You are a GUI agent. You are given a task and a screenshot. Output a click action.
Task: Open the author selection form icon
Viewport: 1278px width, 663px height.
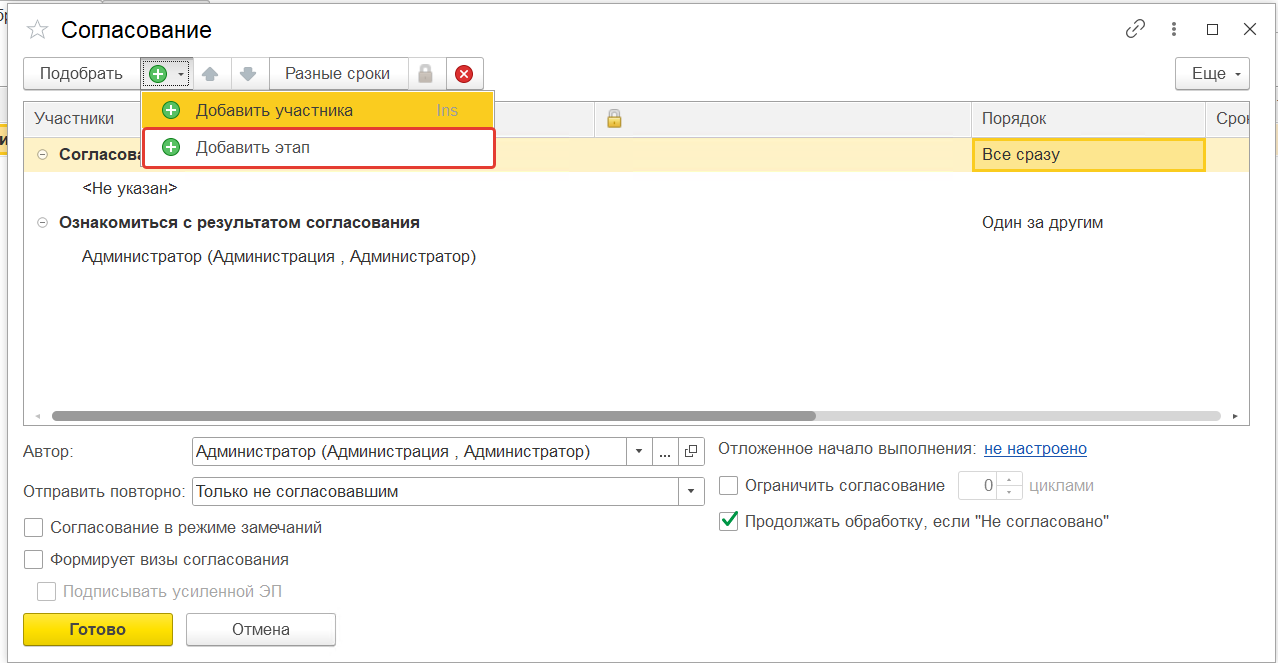click(x=690, y=452)
